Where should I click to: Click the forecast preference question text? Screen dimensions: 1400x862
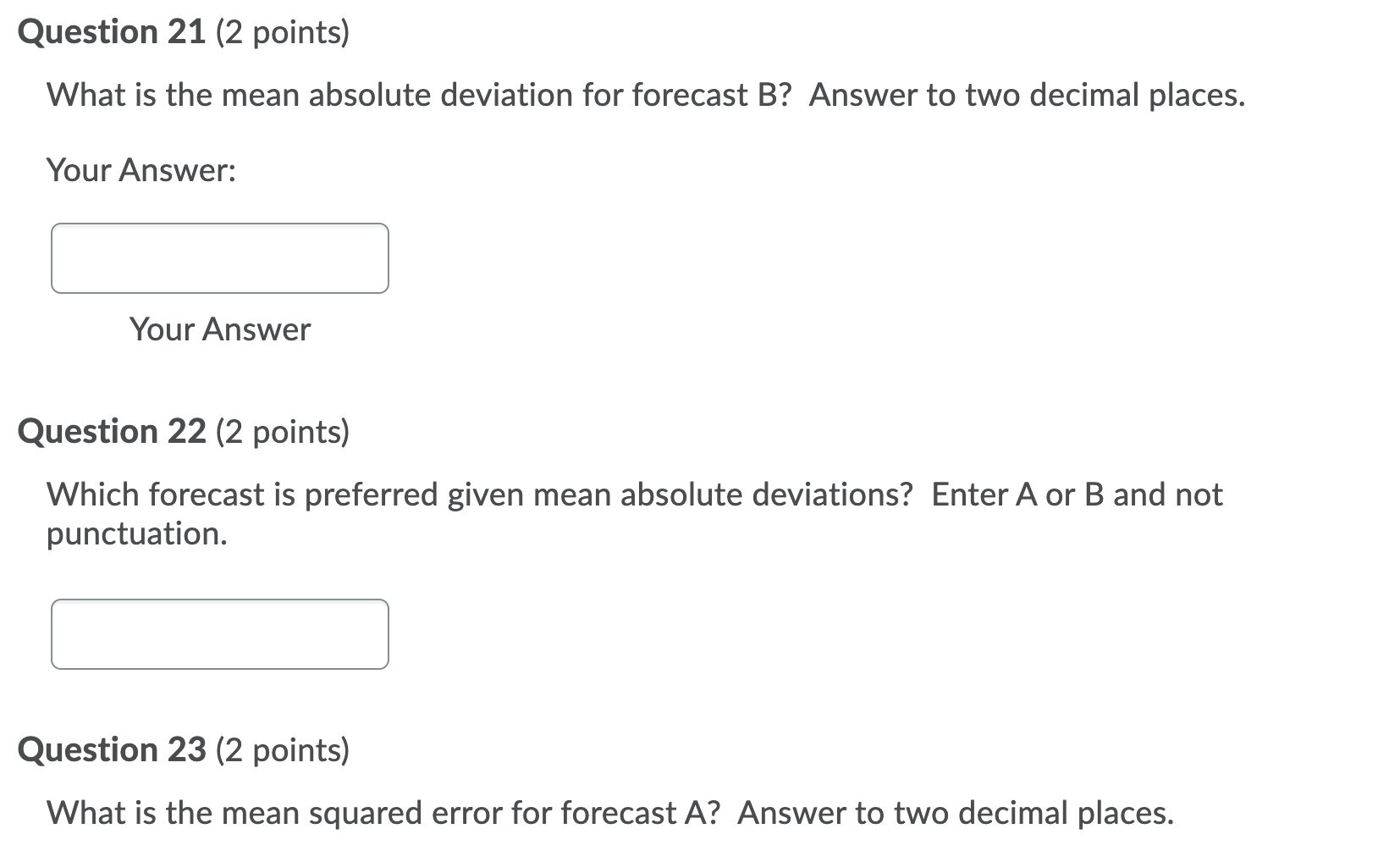633,494
